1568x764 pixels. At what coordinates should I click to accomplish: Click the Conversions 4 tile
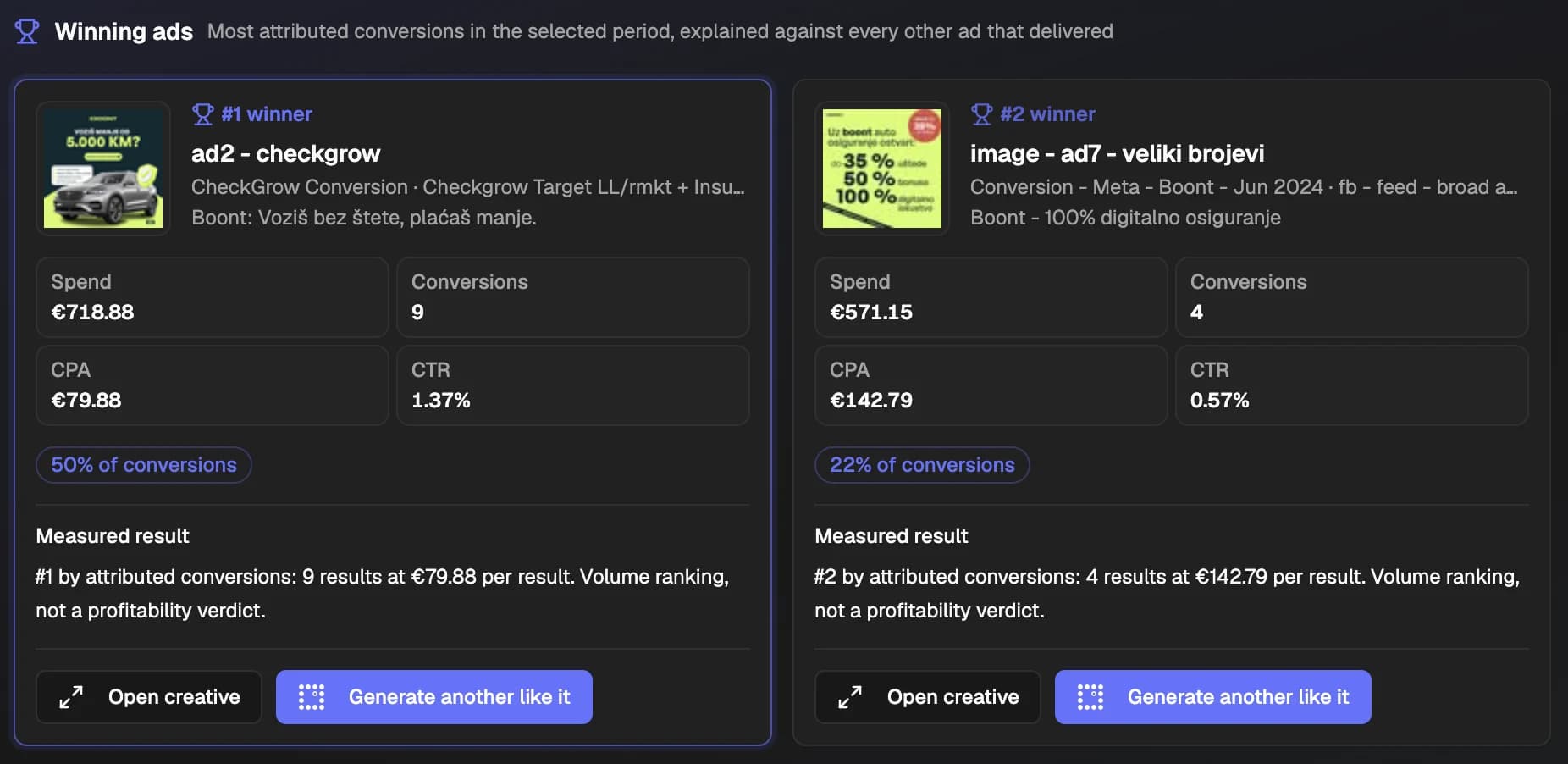(x=1352, y=297)
